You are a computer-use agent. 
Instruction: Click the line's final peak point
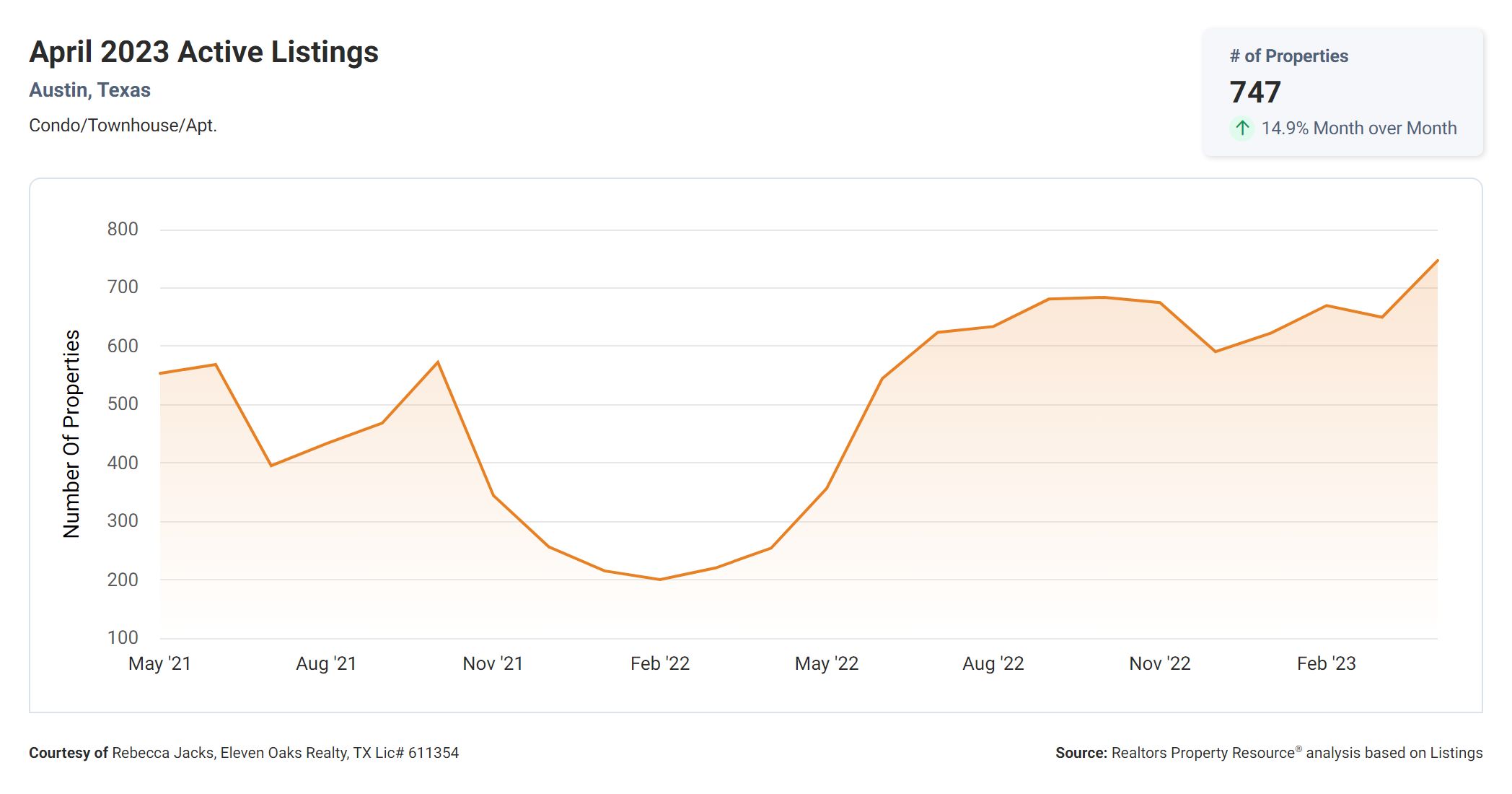(1437, 261)
